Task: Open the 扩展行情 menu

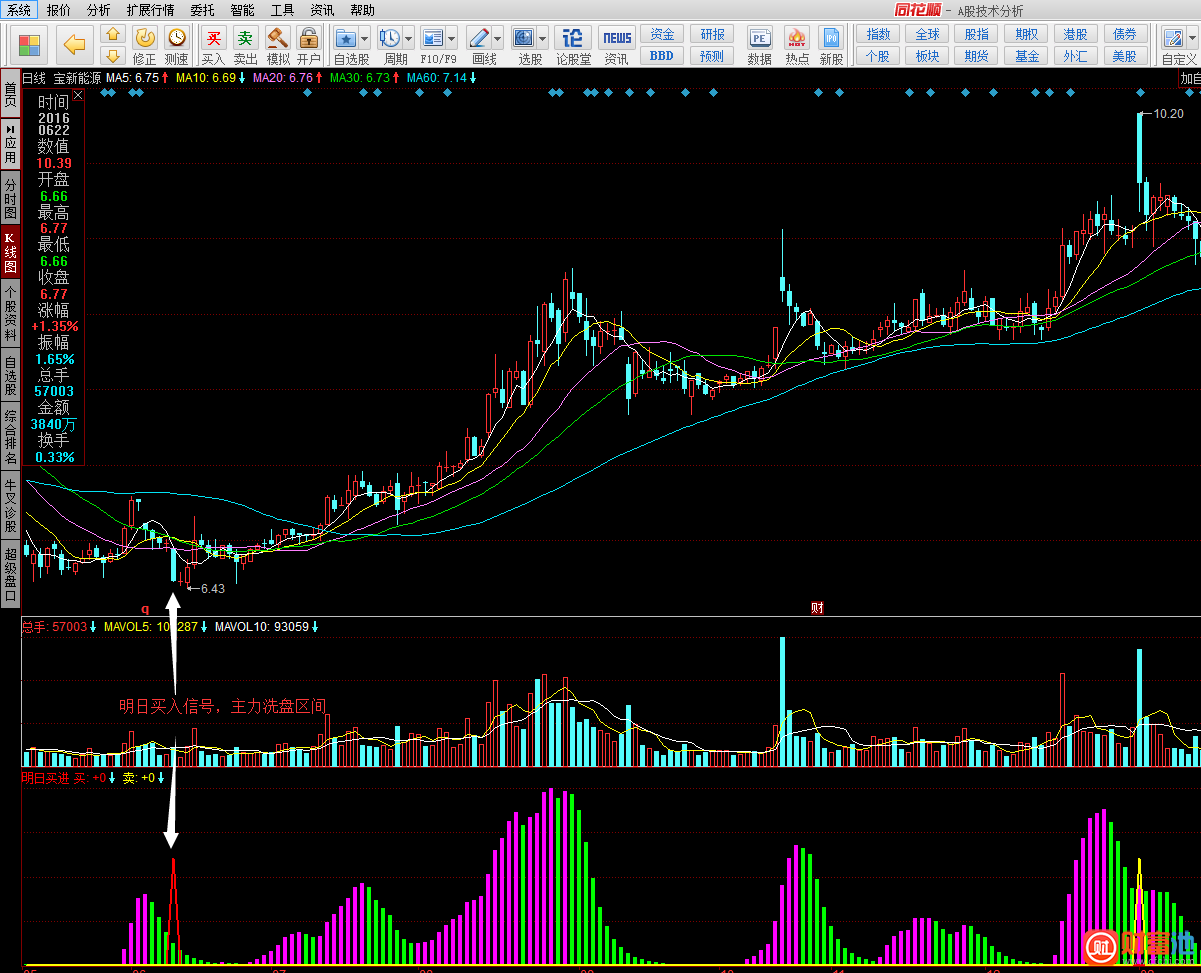Action: click(x=150, y=10)
